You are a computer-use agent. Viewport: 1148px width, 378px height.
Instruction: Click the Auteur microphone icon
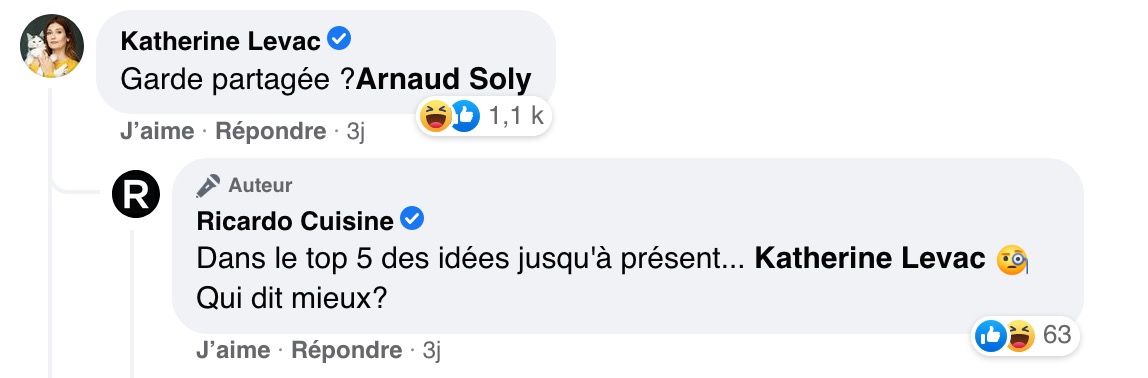tap(208, 186)
